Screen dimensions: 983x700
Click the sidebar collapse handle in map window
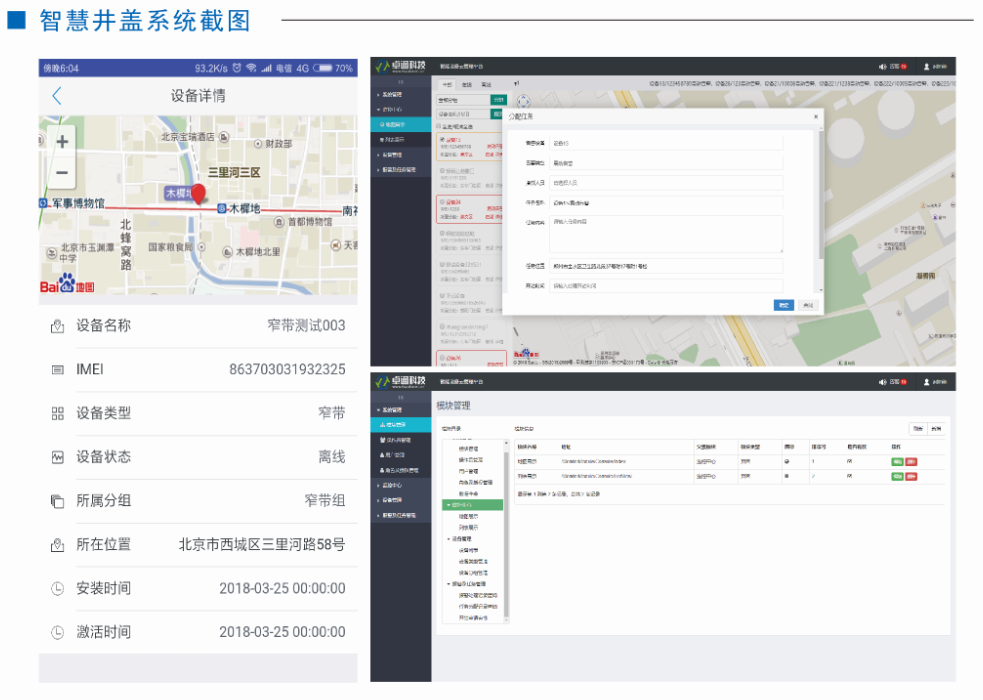(401, 82)
